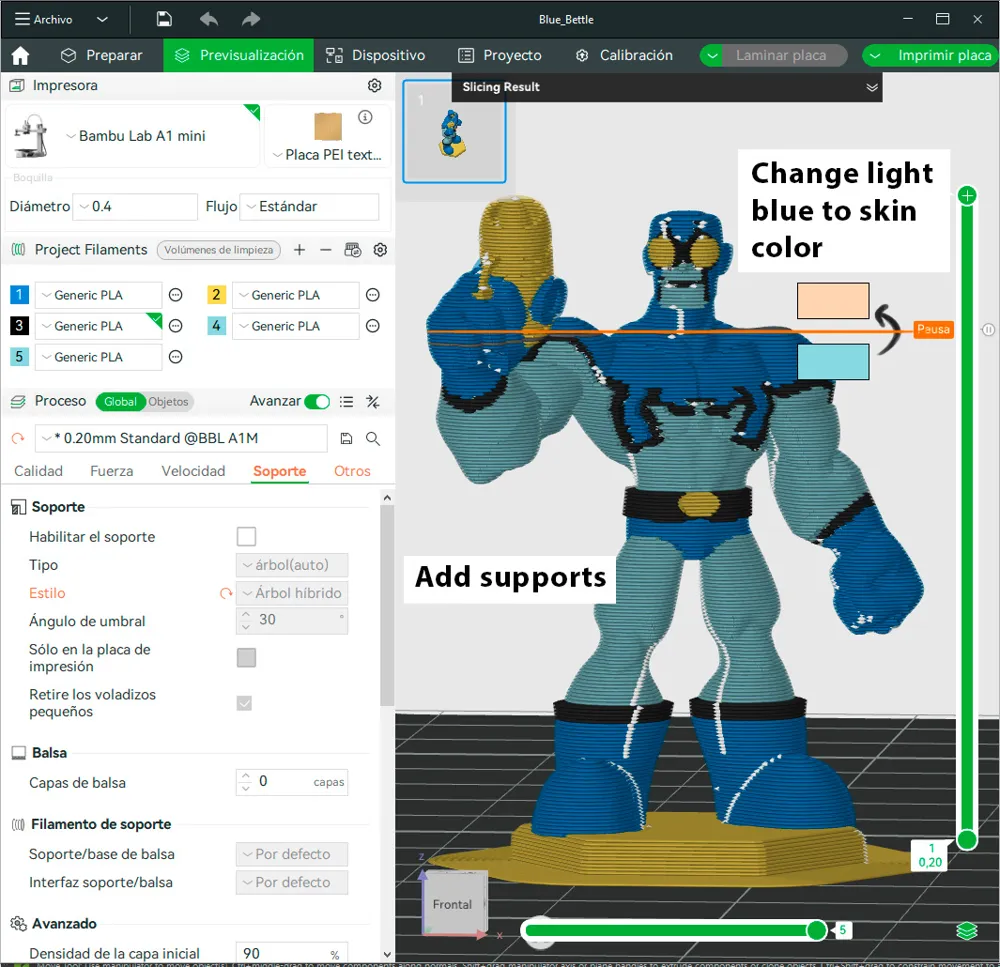Open the Estilo Árbol híbrido dropdown
This screenshot has width=1000, height=967.
[x=292, y=593]
